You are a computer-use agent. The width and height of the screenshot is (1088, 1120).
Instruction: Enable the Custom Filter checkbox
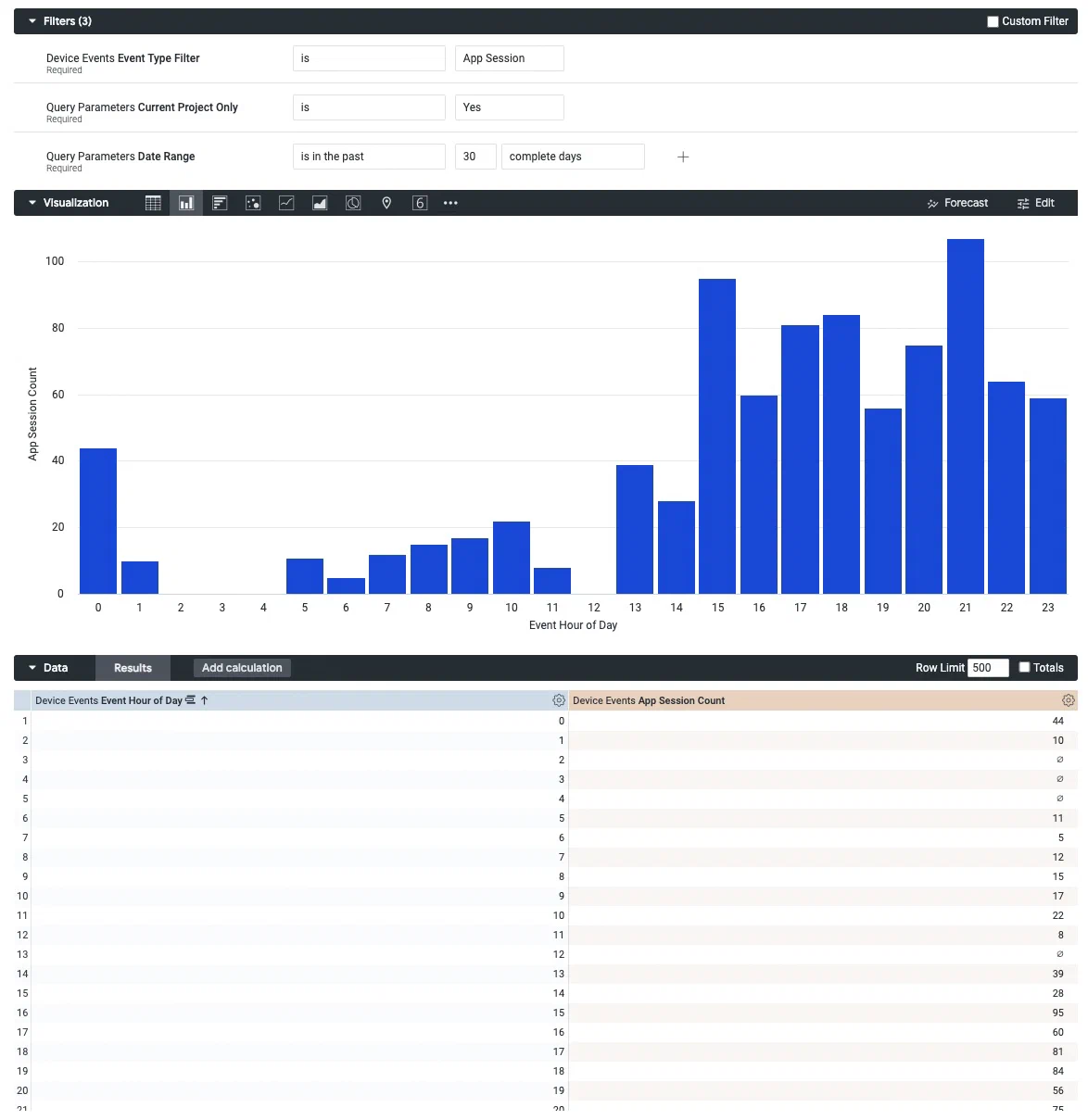pos(993,20)
